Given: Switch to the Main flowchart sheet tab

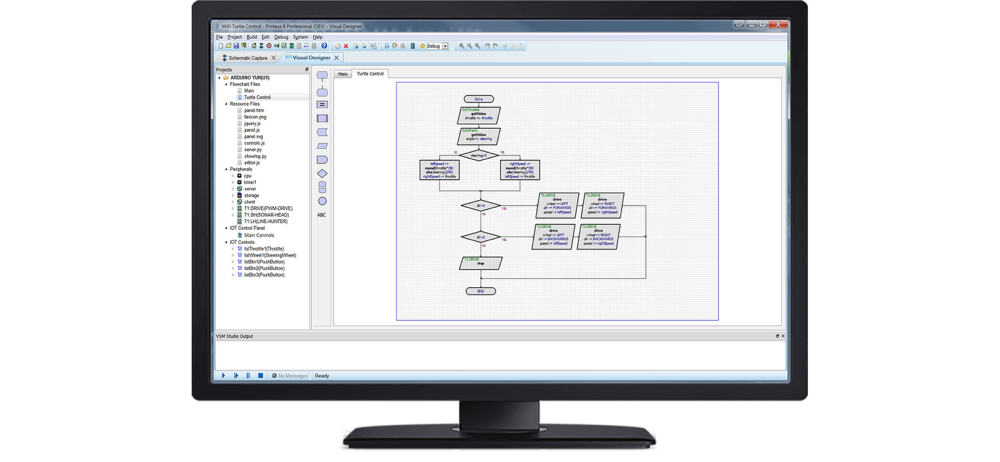Looking at the screenshot, I should pyautogui.click(x=343, y=74).
